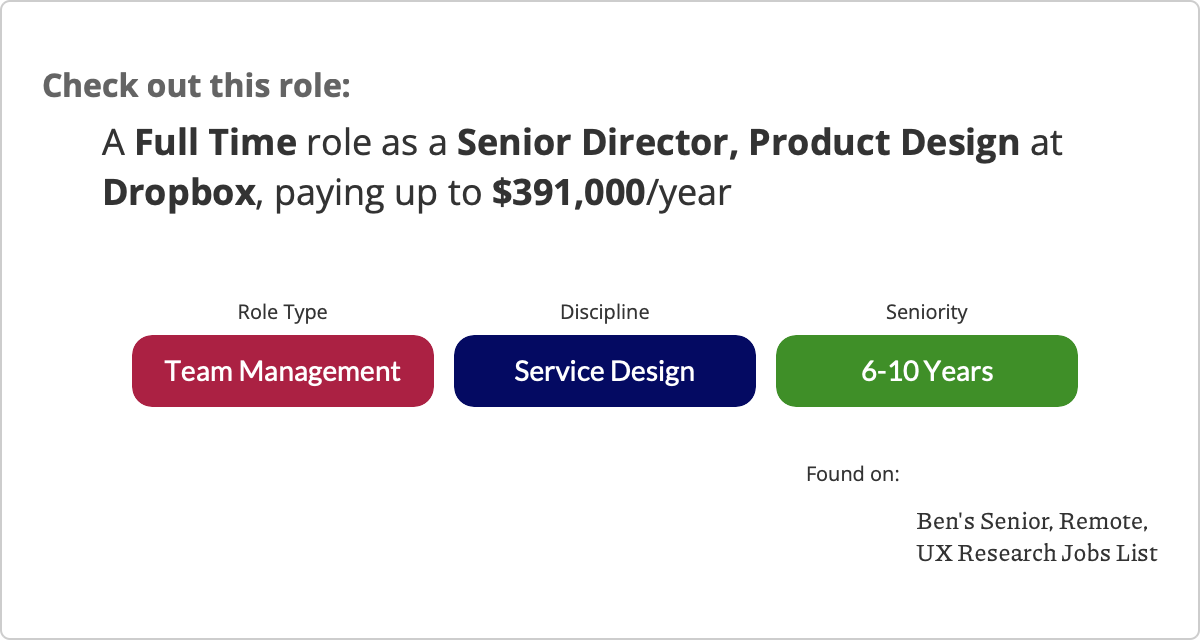
Task: Click the '/year' text after the salary
Action: click(689, 192)
